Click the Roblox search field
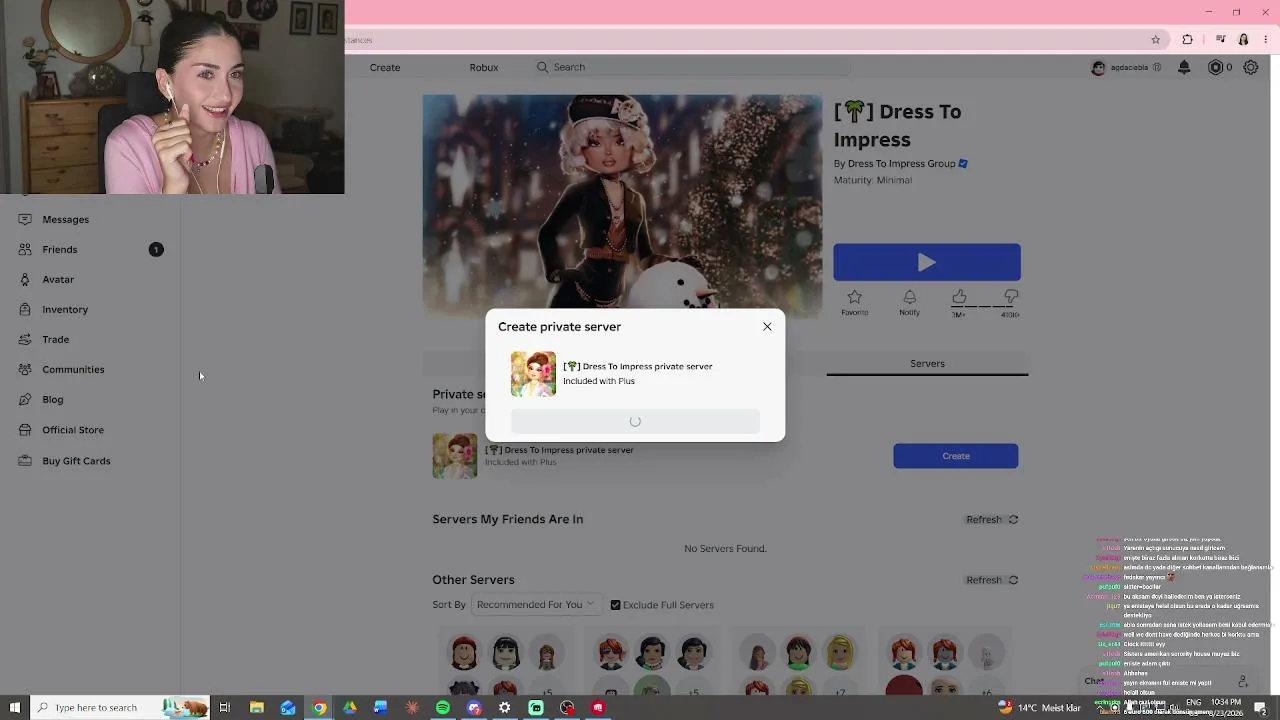This screenshot has height=720, width=1280. [x=690, y=67]
